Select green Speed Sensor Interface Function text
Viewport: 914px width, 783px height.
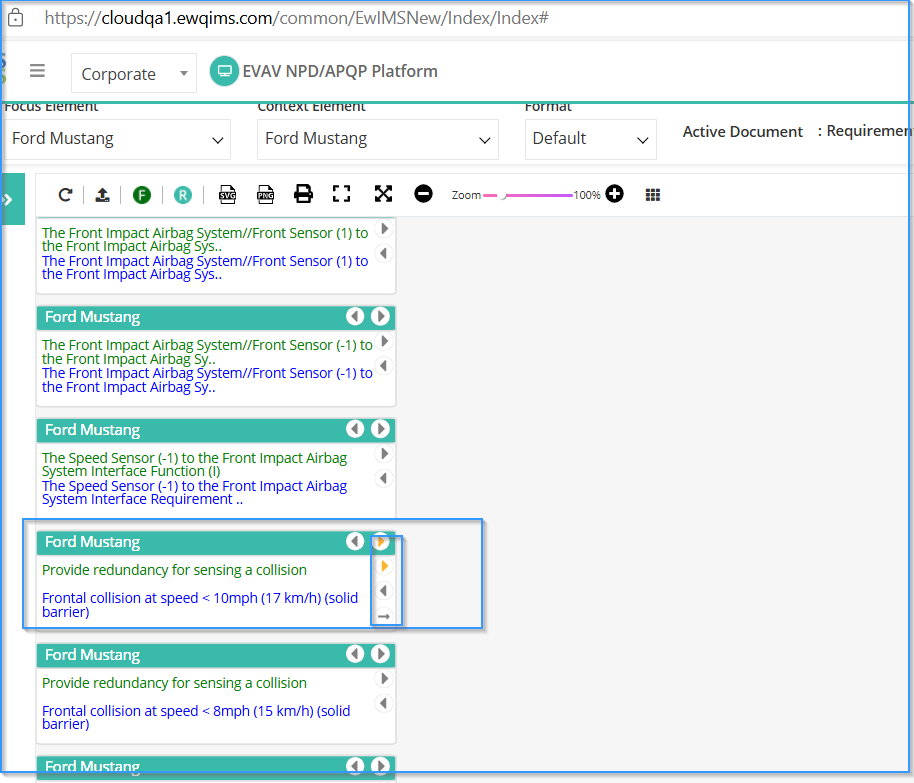pyautogui.click(x=194, y=464)
